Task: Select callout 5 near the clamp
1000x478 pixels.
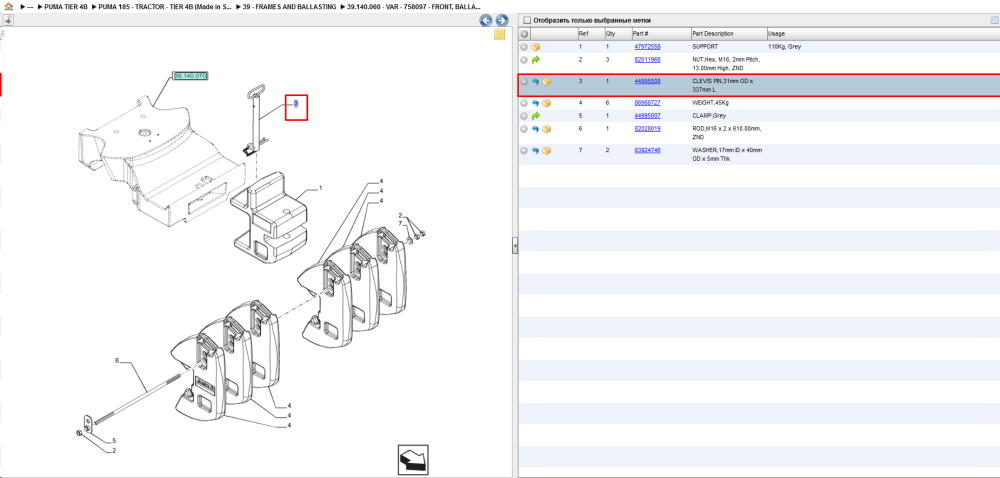Action: click(114, 441)
